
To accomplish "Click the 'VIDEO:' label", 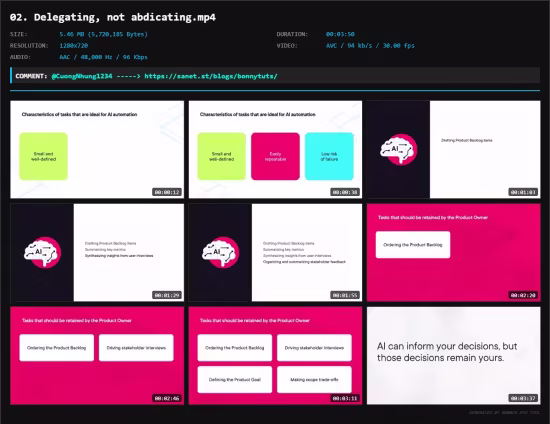I will pos(287,46).
